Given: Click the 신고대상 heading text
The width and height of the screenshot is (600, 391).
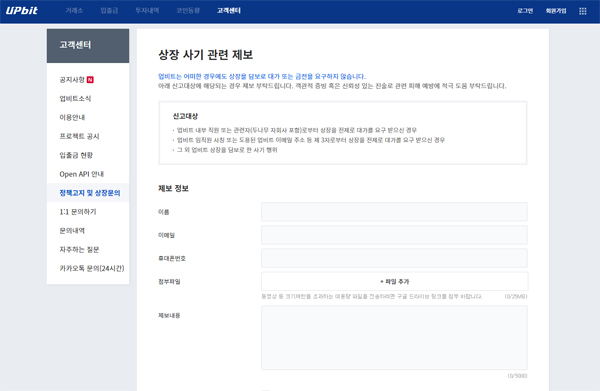Looking at the screenshot, I should click(185, 116).
